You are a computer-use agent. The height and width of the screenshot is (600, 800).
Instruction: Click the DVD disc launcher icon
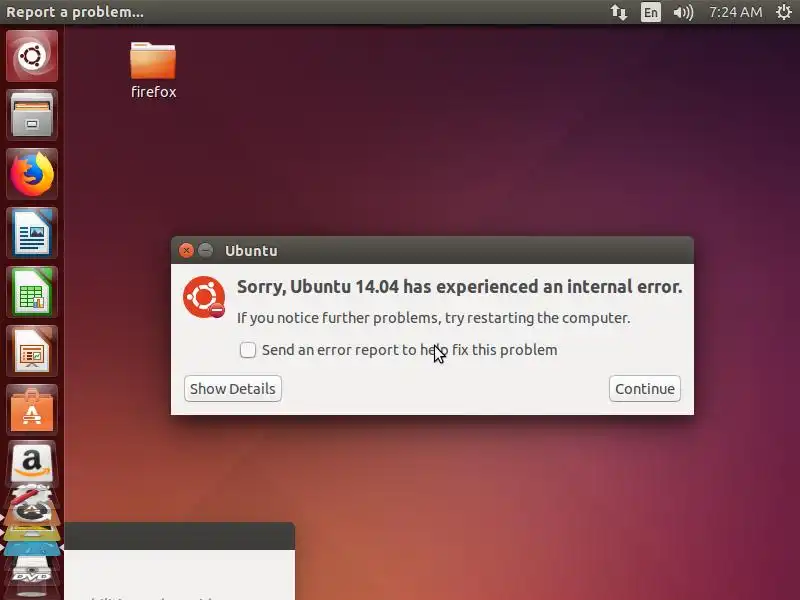32,576
